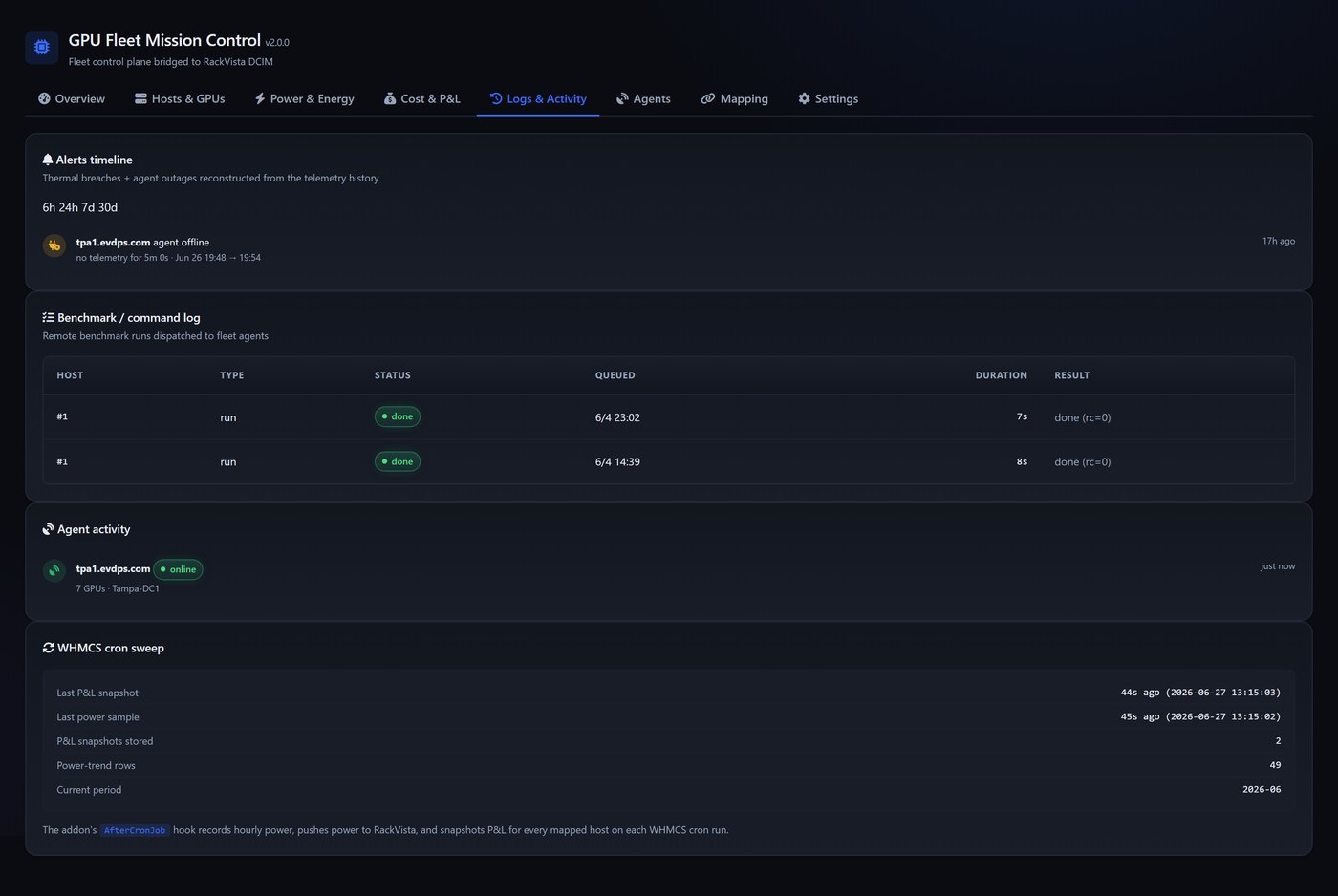The height and width of the screenshot is (896, 1338).
Task: Click the GPU chip app logo
Action: (x=42, y=48)
